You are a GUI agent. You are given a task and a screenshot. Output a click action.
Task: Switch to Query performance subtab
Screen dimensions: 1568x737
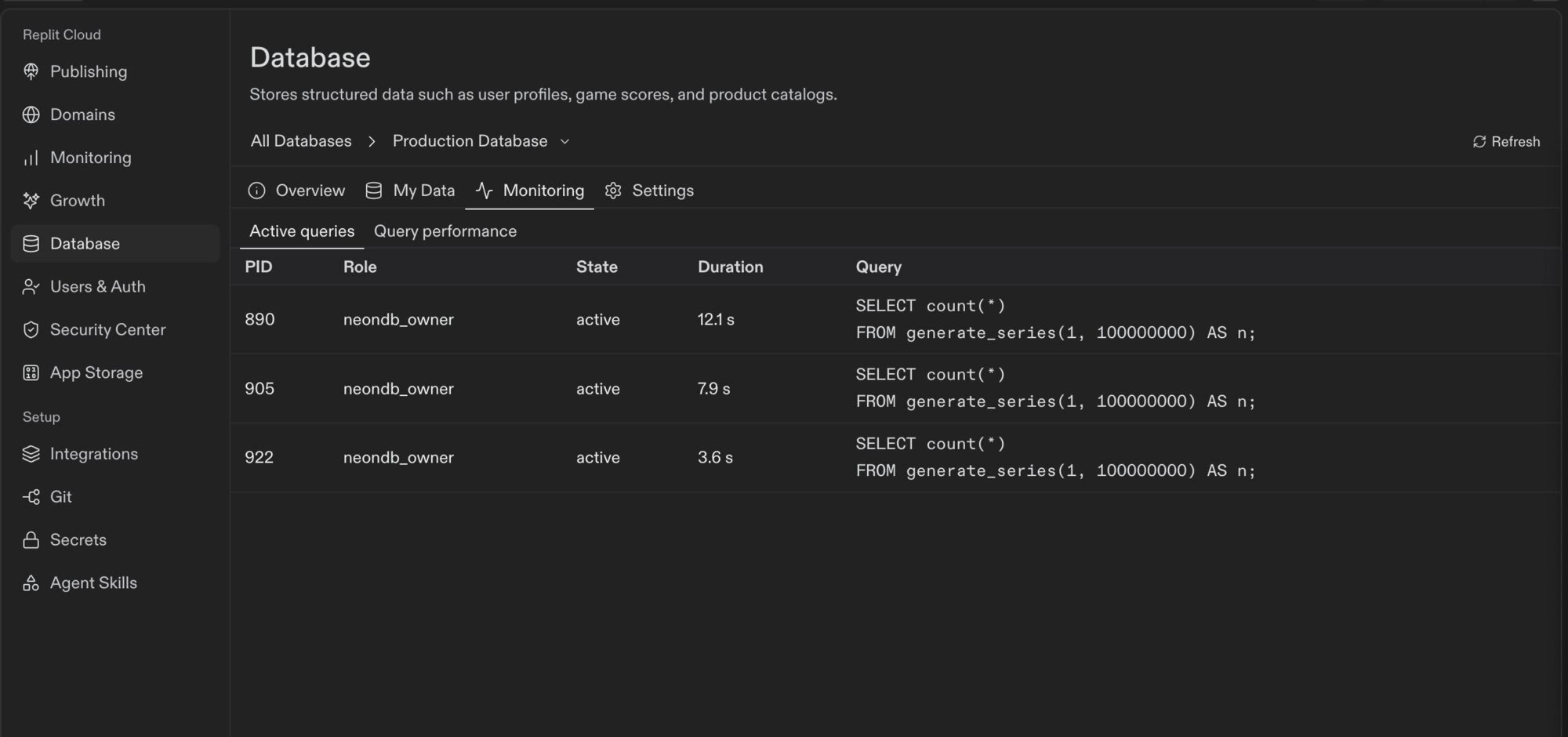click(x=445, y=231)
